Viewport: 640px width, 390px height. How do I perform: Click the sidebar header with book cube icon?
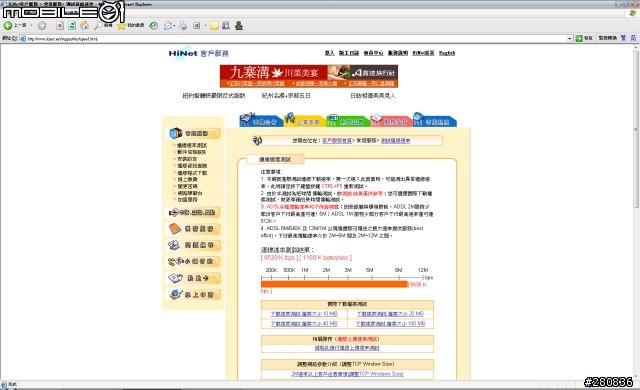point(194,133)
